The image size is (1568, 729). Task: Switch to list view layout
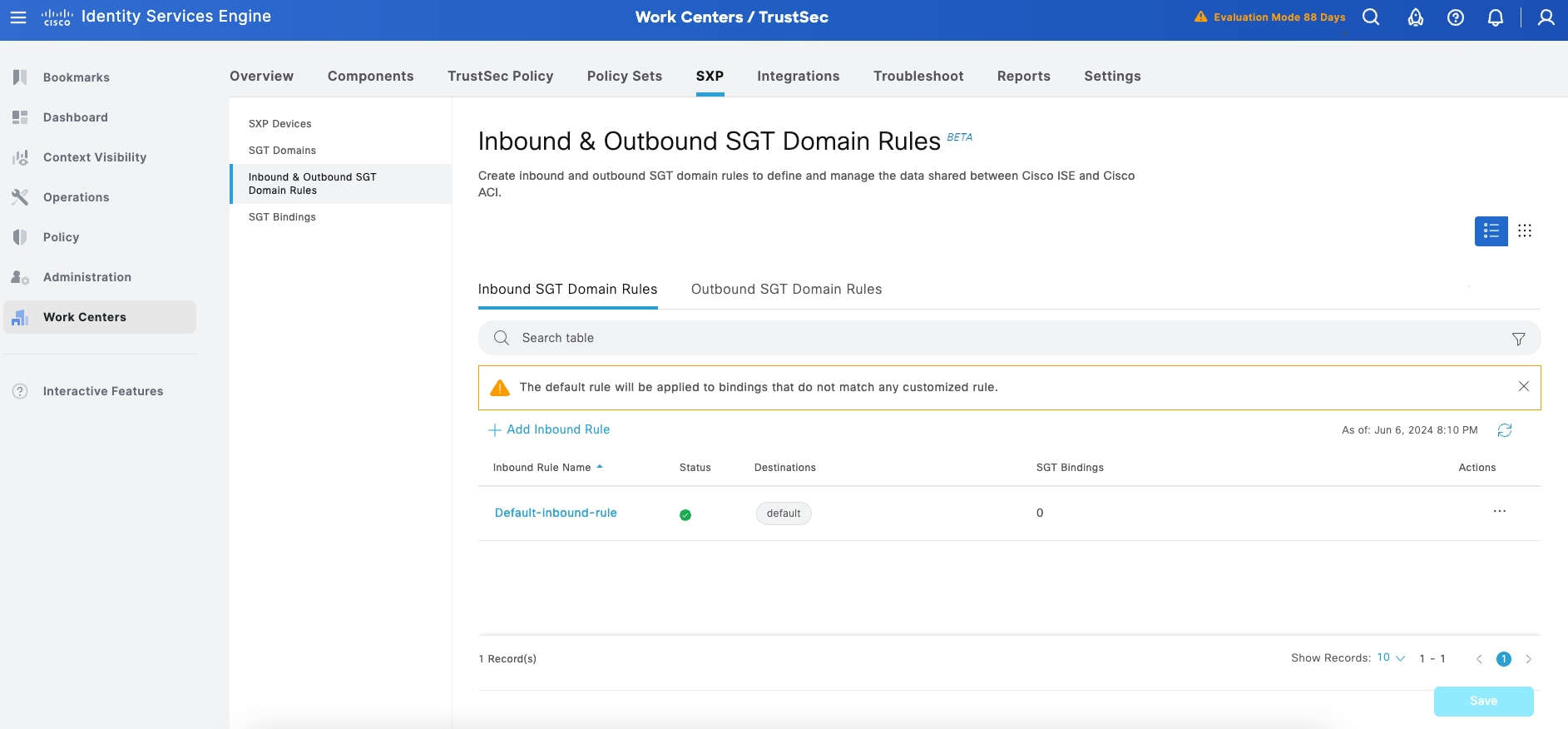[x=1491, y=231]
